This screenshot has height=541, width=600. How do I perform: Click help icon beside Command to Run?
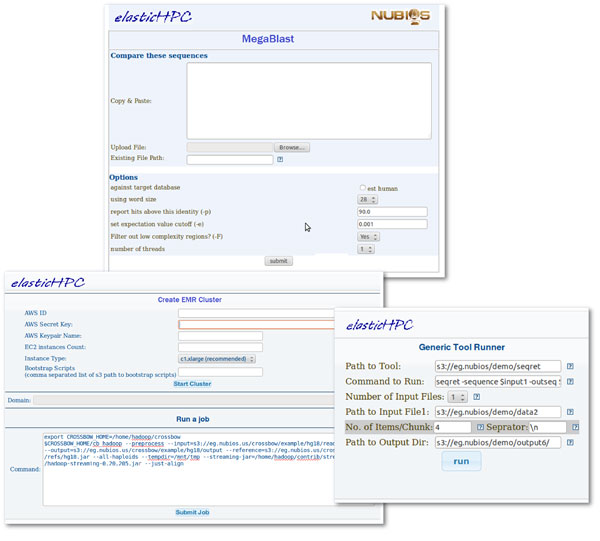[570, 381]
